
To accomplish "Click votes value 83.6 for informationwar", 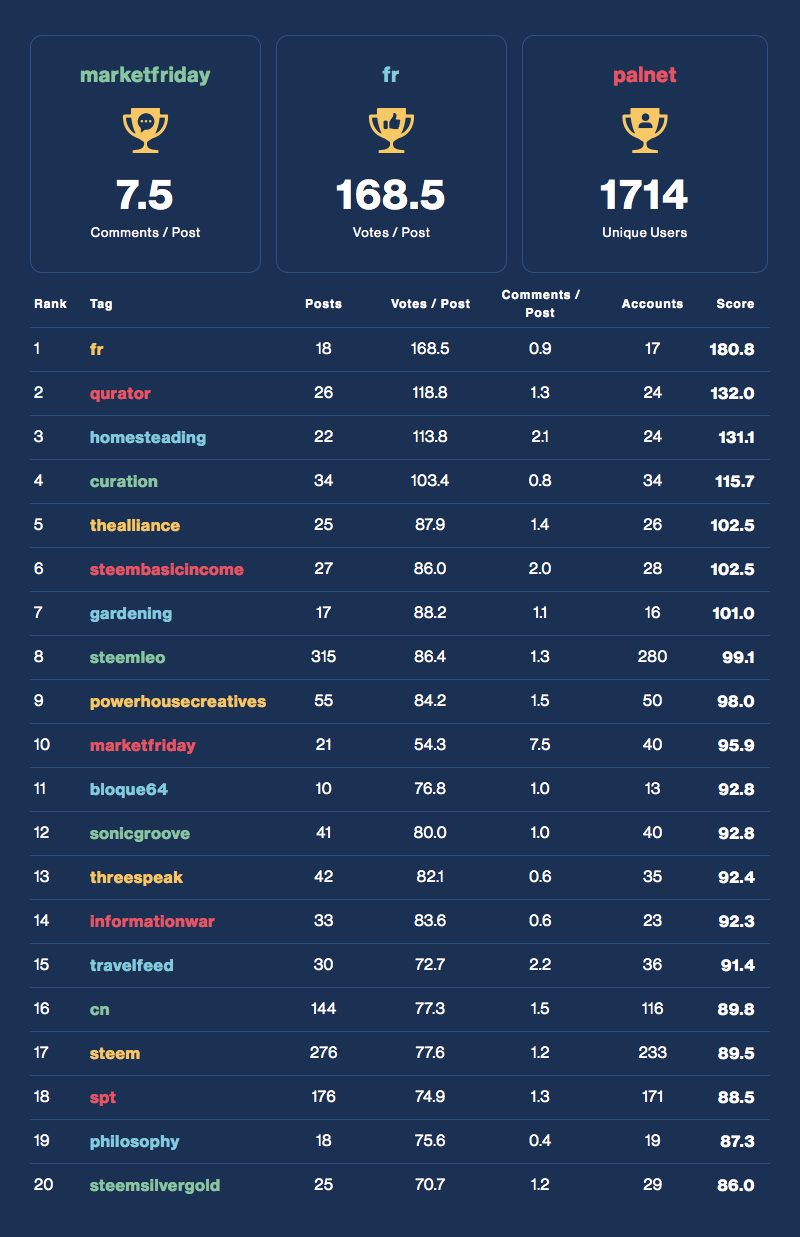I will pyautogui.click(x=430, y=921).
